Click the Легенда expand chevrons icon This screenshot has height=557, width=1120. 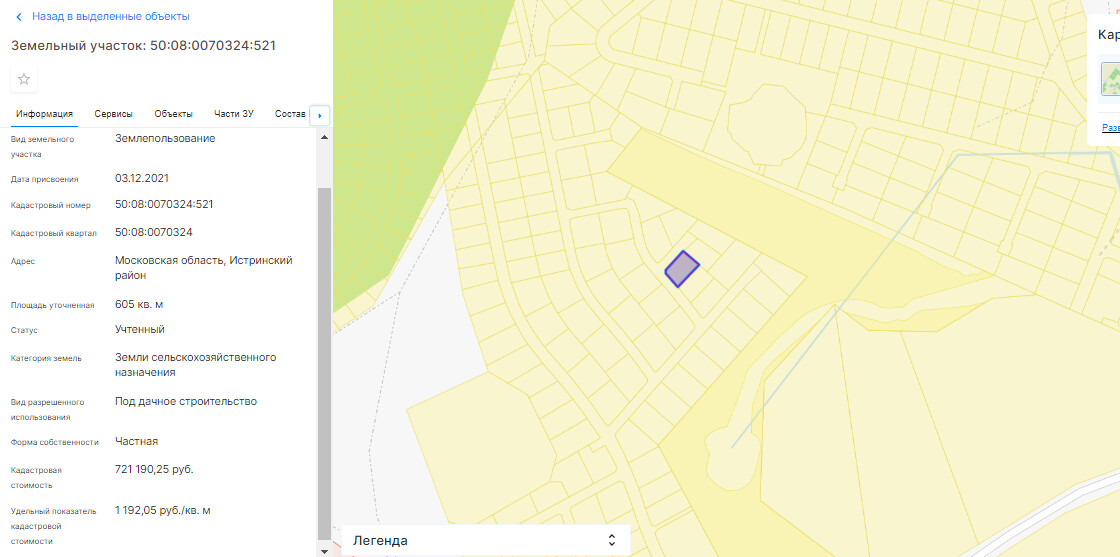(612, 540)
